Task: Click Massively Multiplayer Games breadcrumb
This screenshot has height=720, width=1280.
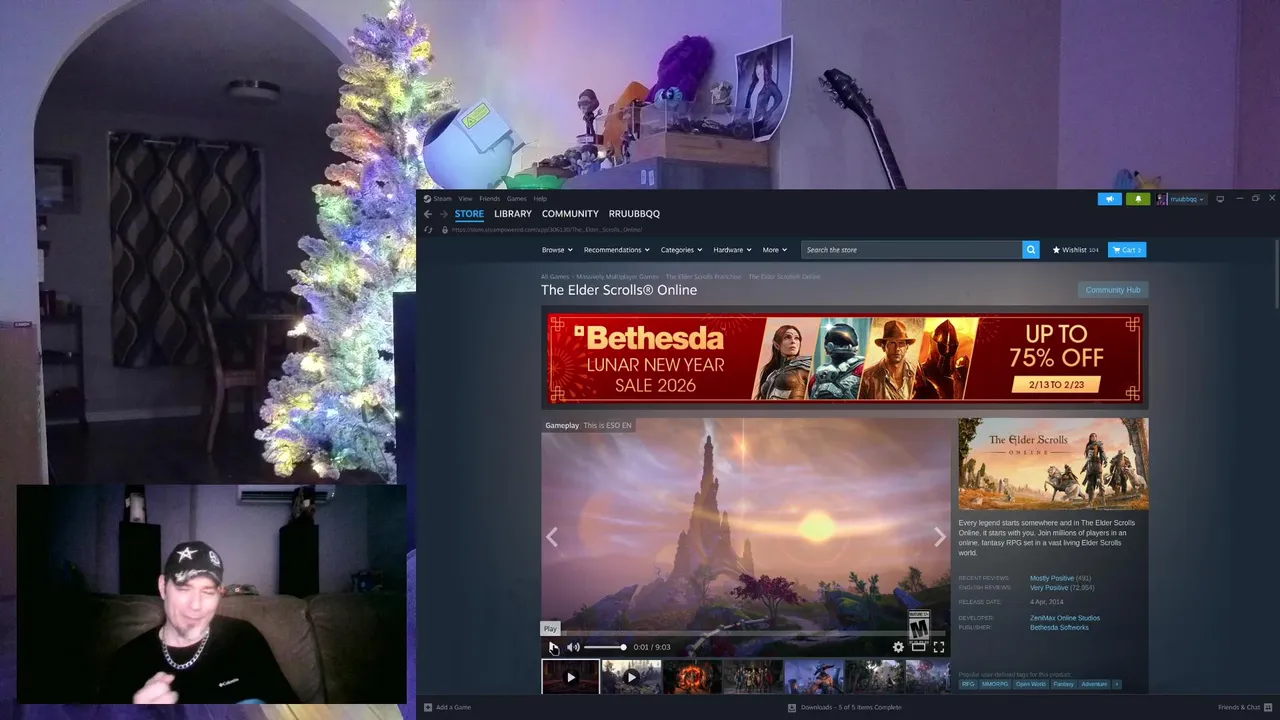Action: [x=617, y=276]
